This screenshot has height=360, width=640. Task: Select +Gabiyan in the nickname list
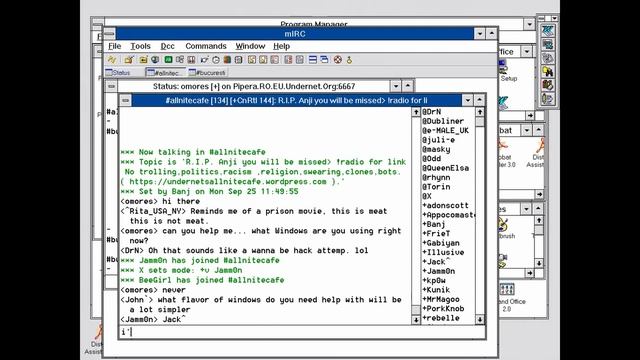tap(441, 243)
